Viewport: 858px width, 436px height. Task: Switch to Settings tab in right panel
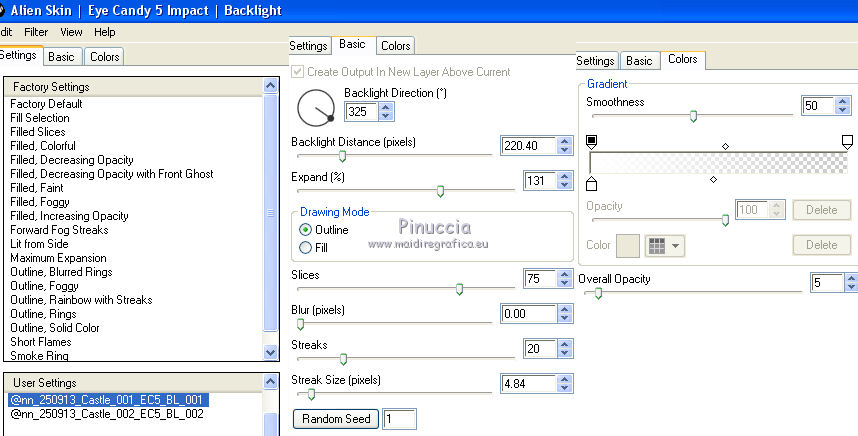click(595, 61)
